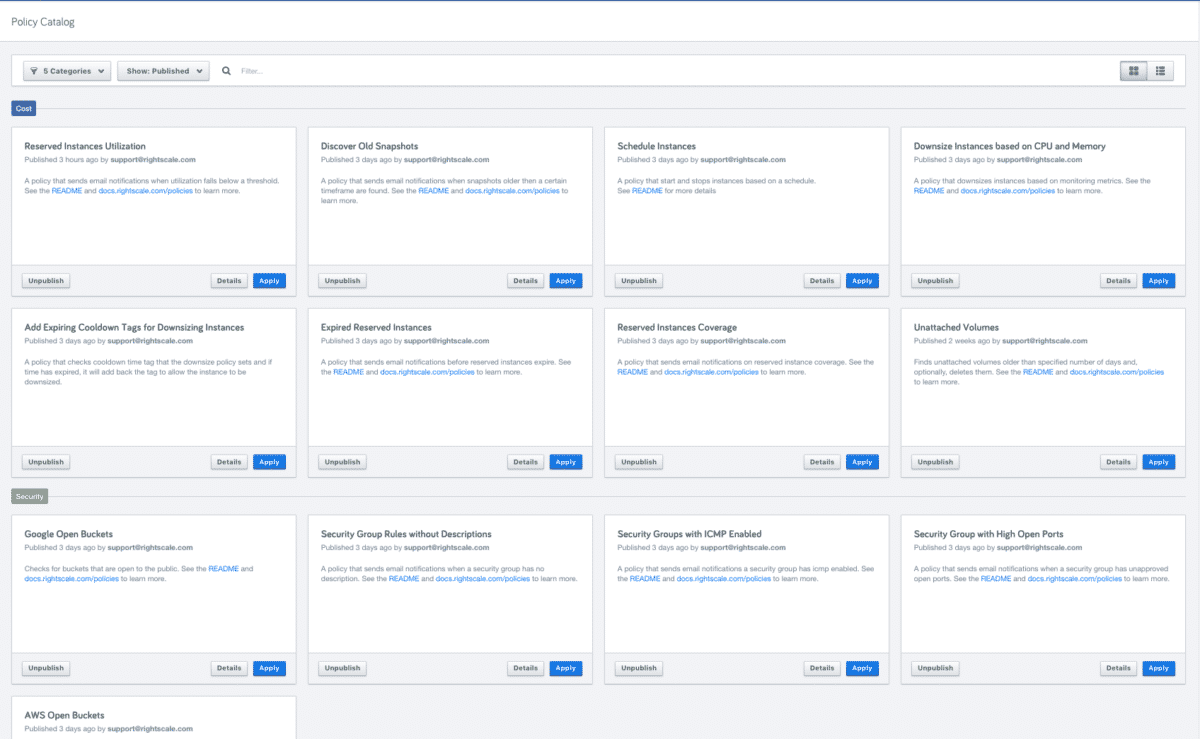This screenshot has height=739, width=1200.
Task: Open the AWS Open Buckets policy card
Action: tap(64, 715)
